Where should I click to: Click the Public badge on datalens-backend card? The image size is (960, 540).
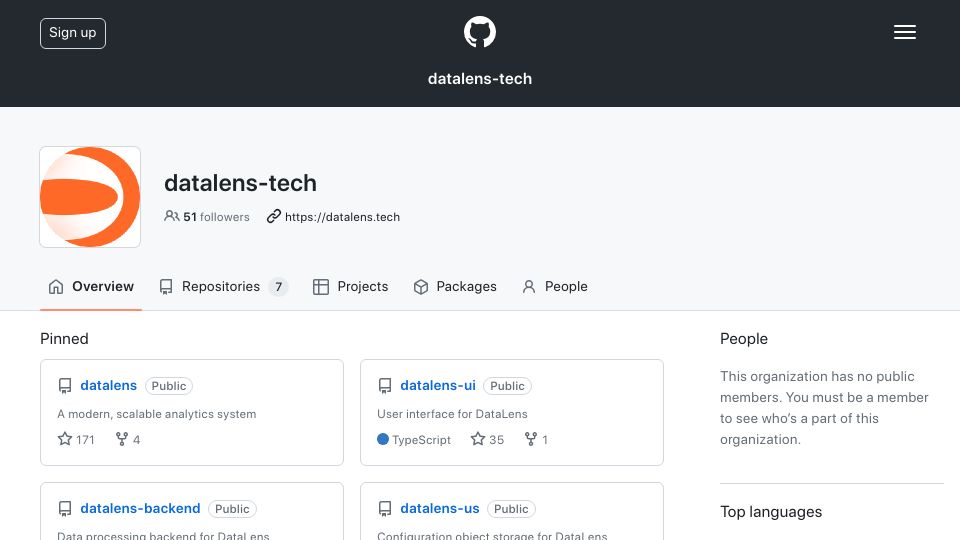point(232,509)
